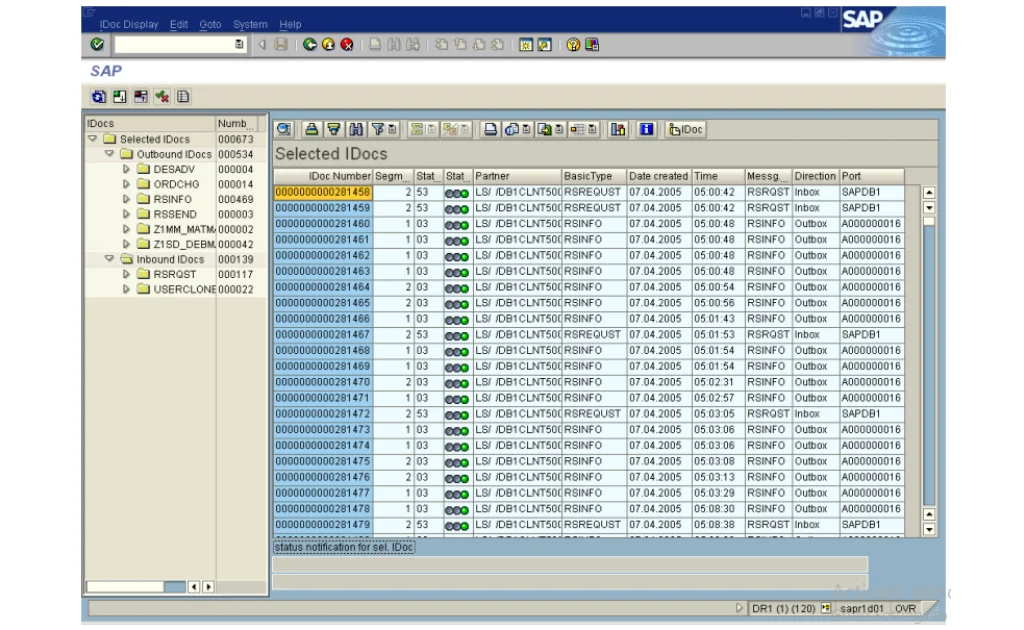1024x630 pixels.
Task: Click the Direction column header
Action: pos(815,176)
